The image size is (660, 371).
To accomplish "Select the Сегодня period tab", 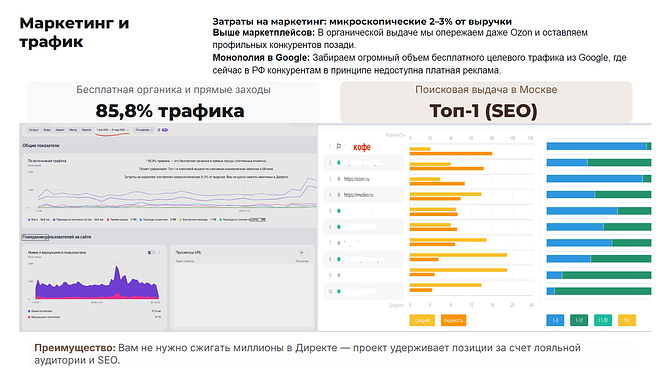I will (34, 130).
